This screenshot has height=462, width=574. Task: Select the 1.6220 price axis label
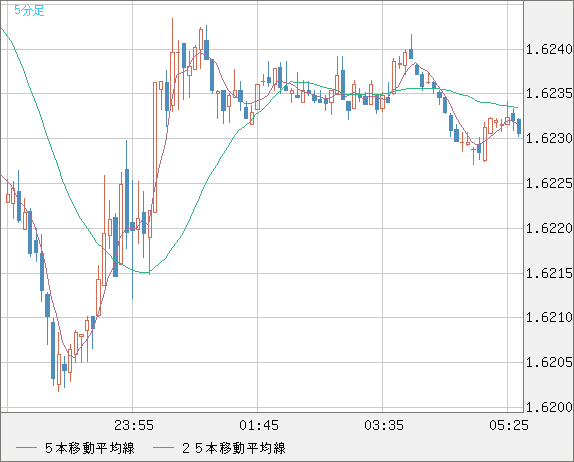[x=549, y=228]
